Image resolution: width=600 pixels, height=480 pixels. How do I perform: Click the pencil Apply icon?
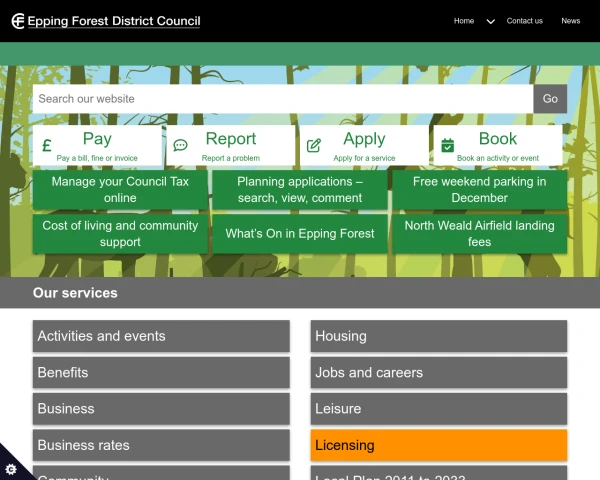coord(314,146)
